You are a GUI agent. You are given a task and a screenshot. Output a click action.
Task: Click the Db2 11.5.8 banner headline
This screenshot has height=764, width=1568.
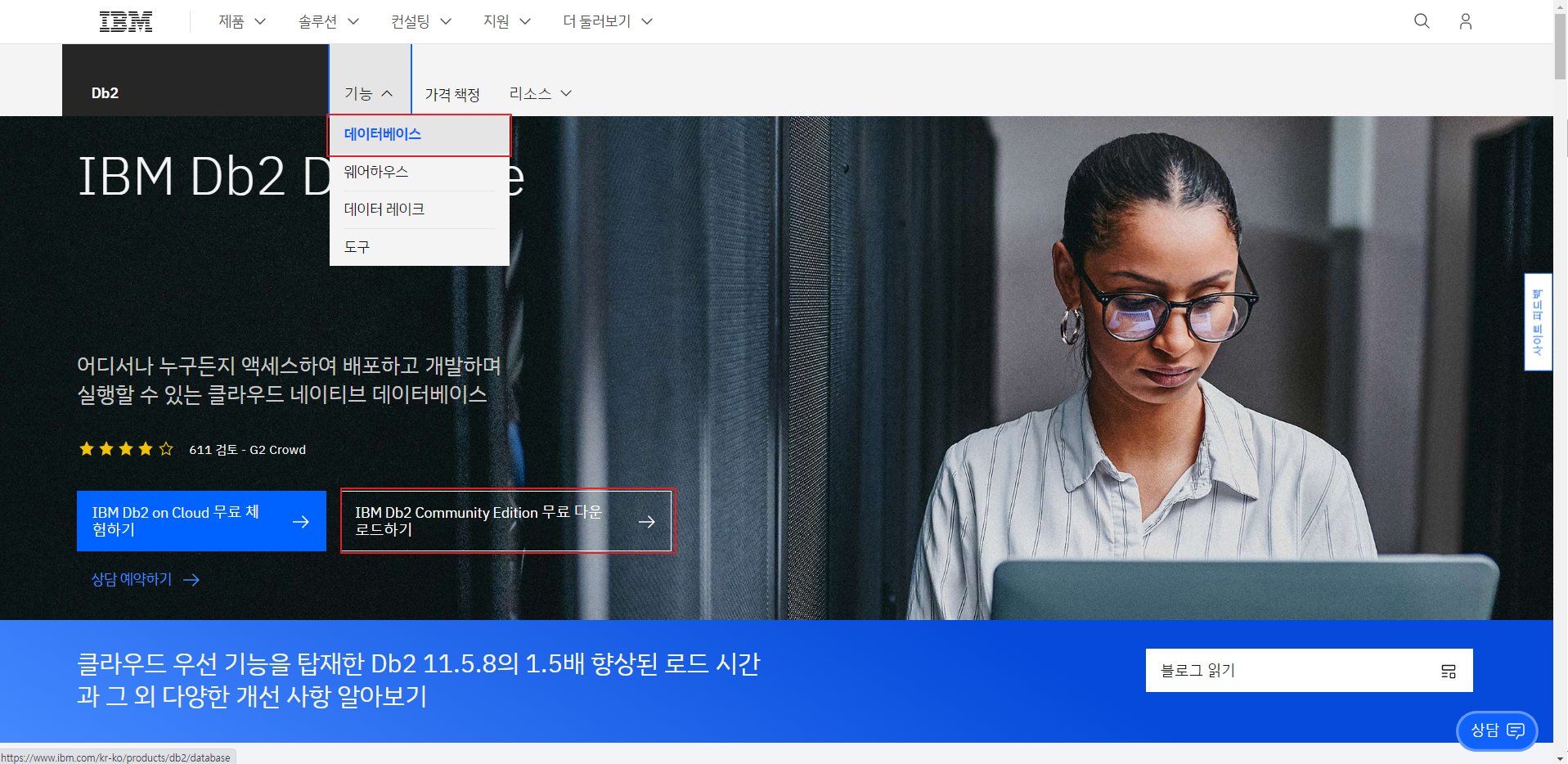point(419,680)
